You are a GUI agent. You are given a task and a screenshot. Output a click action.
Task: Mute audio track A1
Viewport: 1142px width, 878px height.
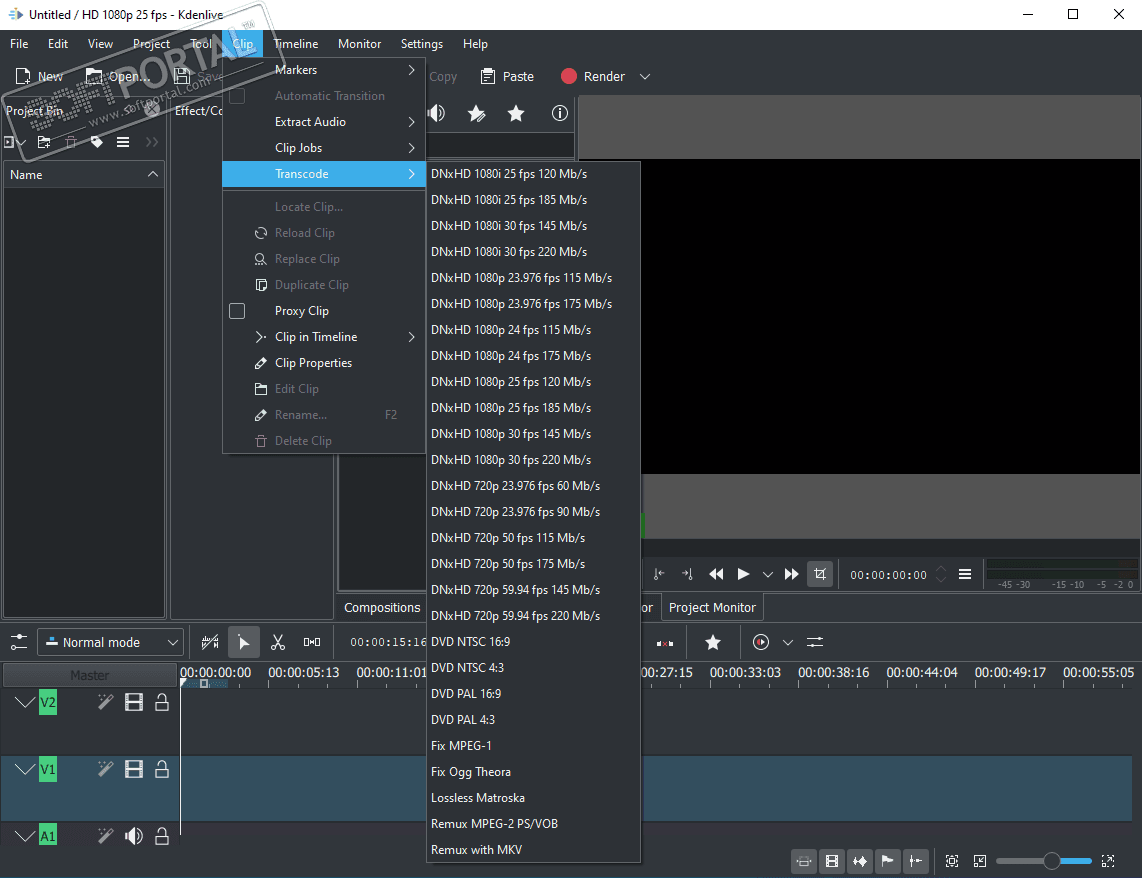[134, 837]
